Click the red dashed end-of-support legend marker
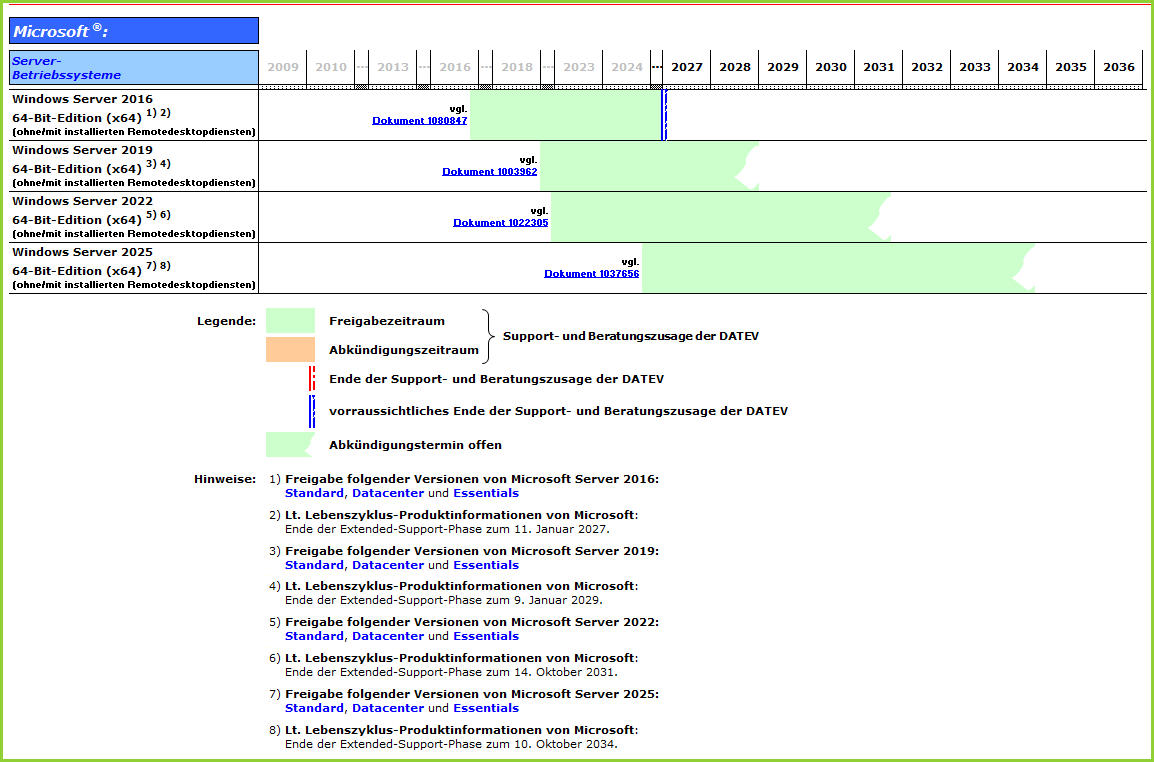The height and width of the screenshot is (762, 1154). (x=312, y=378)
